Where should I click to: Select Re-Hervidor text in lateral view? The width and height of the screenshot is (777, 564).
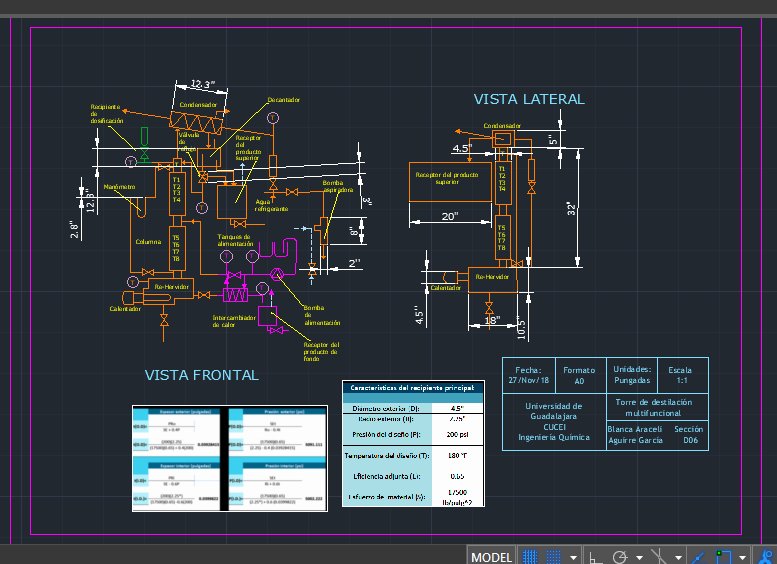point(492,277)
